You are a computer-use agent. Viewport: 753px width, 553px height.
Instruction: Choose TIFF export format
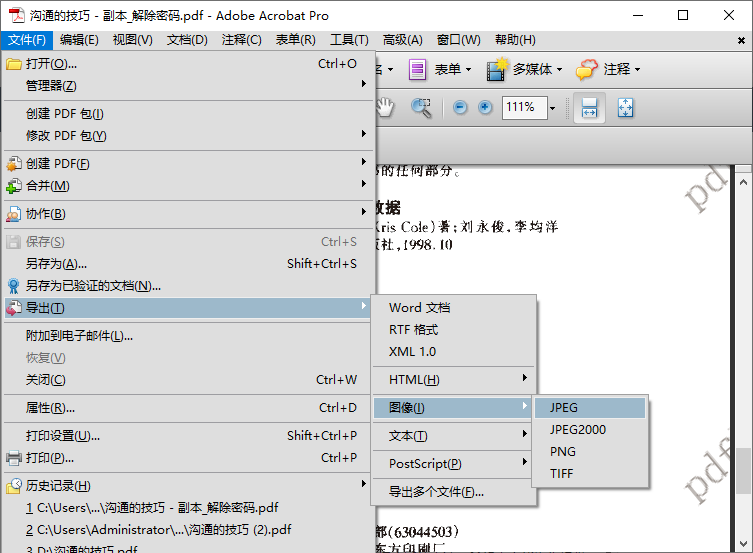point(590,474)
